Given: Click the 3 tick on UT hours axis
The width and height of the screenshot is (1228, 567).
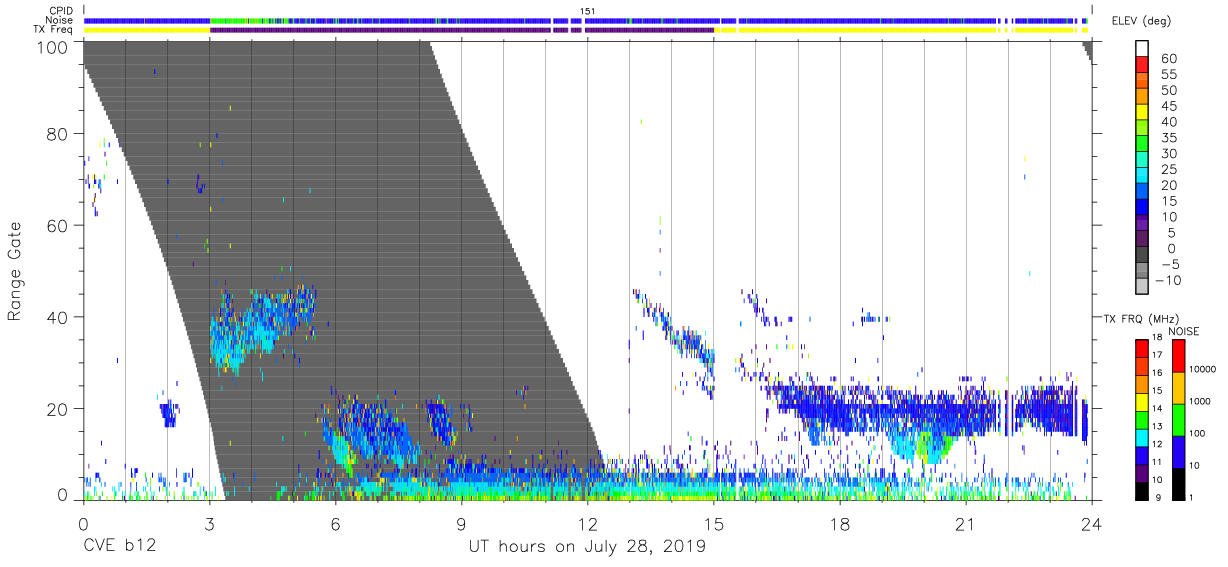Looking at the screenshot, I should tap(209, 523).
